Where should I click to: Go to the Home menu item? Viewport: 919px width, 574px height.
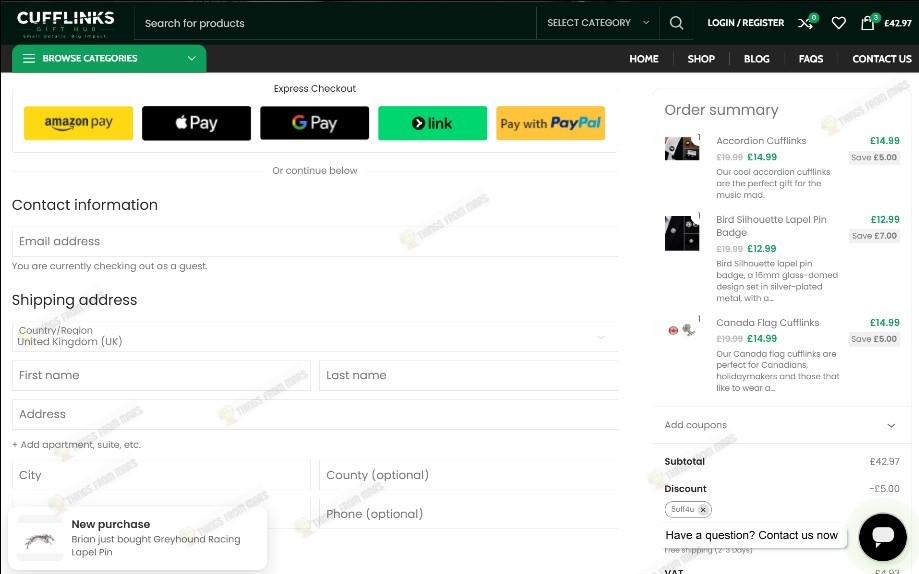(x=644, y=59)
